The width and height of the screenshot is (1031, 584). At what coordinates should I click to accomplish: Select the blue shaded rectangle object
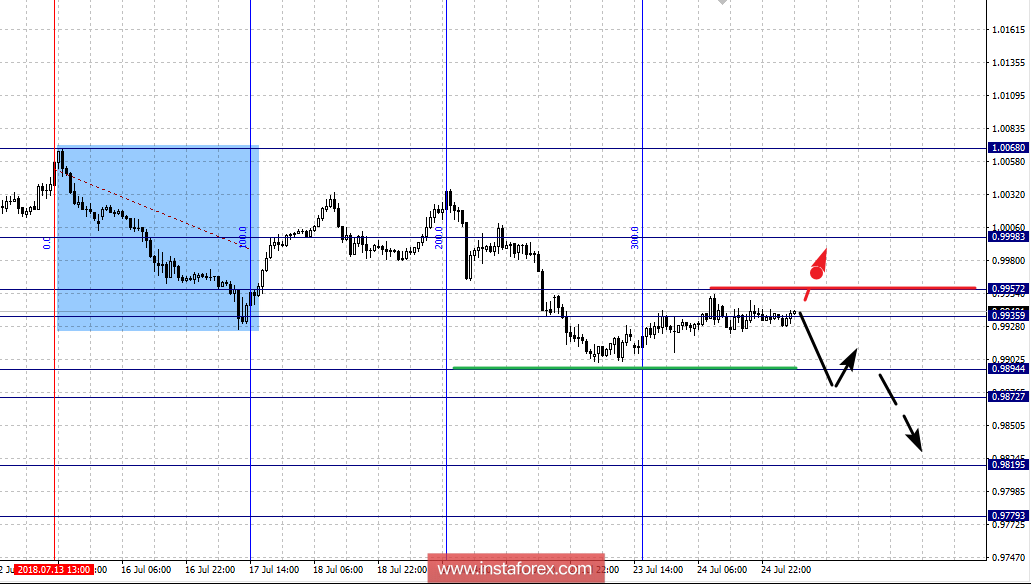158,237
